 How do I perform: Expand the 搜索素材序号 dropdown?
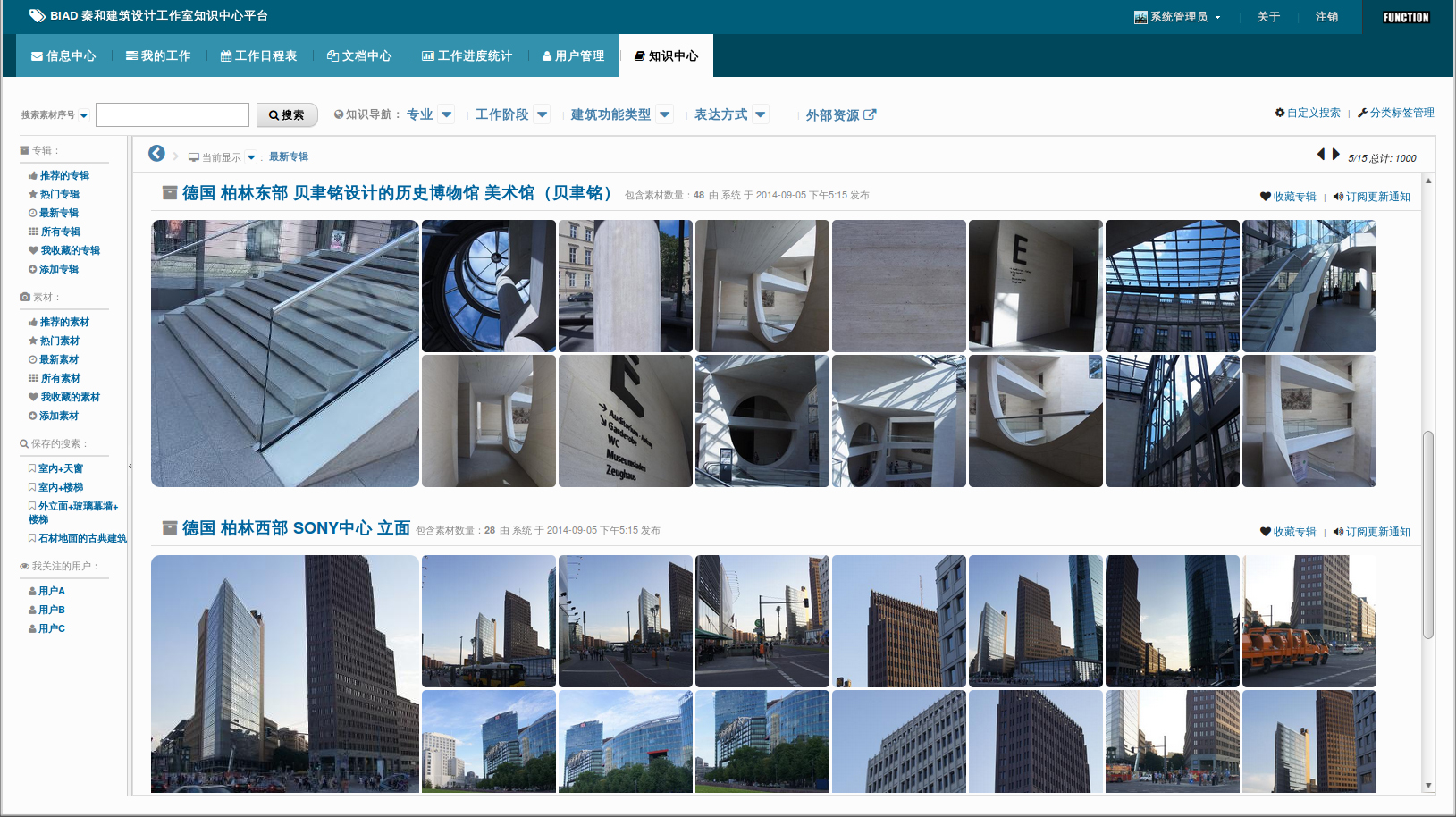tap(84, 115)
